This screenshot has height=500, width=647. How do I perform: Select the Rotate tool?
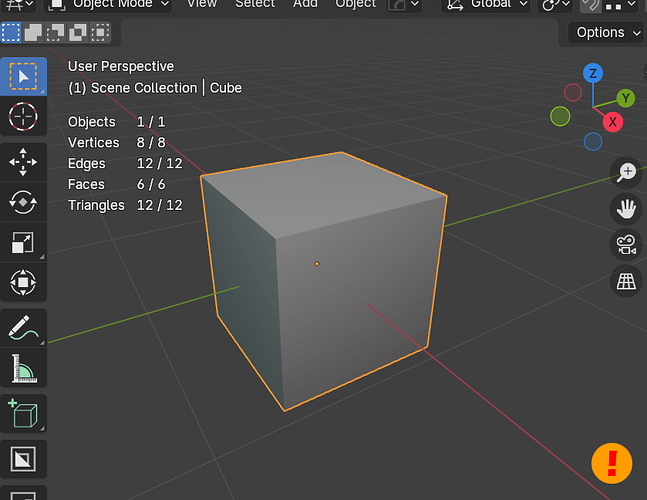click(23, 202)
